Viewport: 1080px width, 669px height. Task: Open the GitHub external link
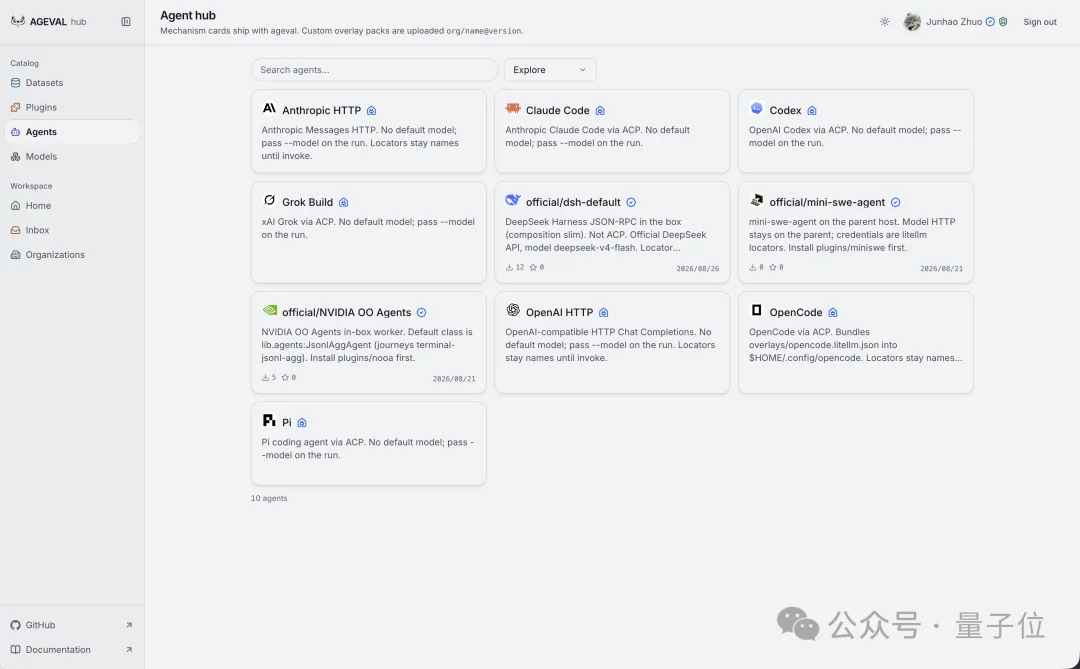(72, 625)
